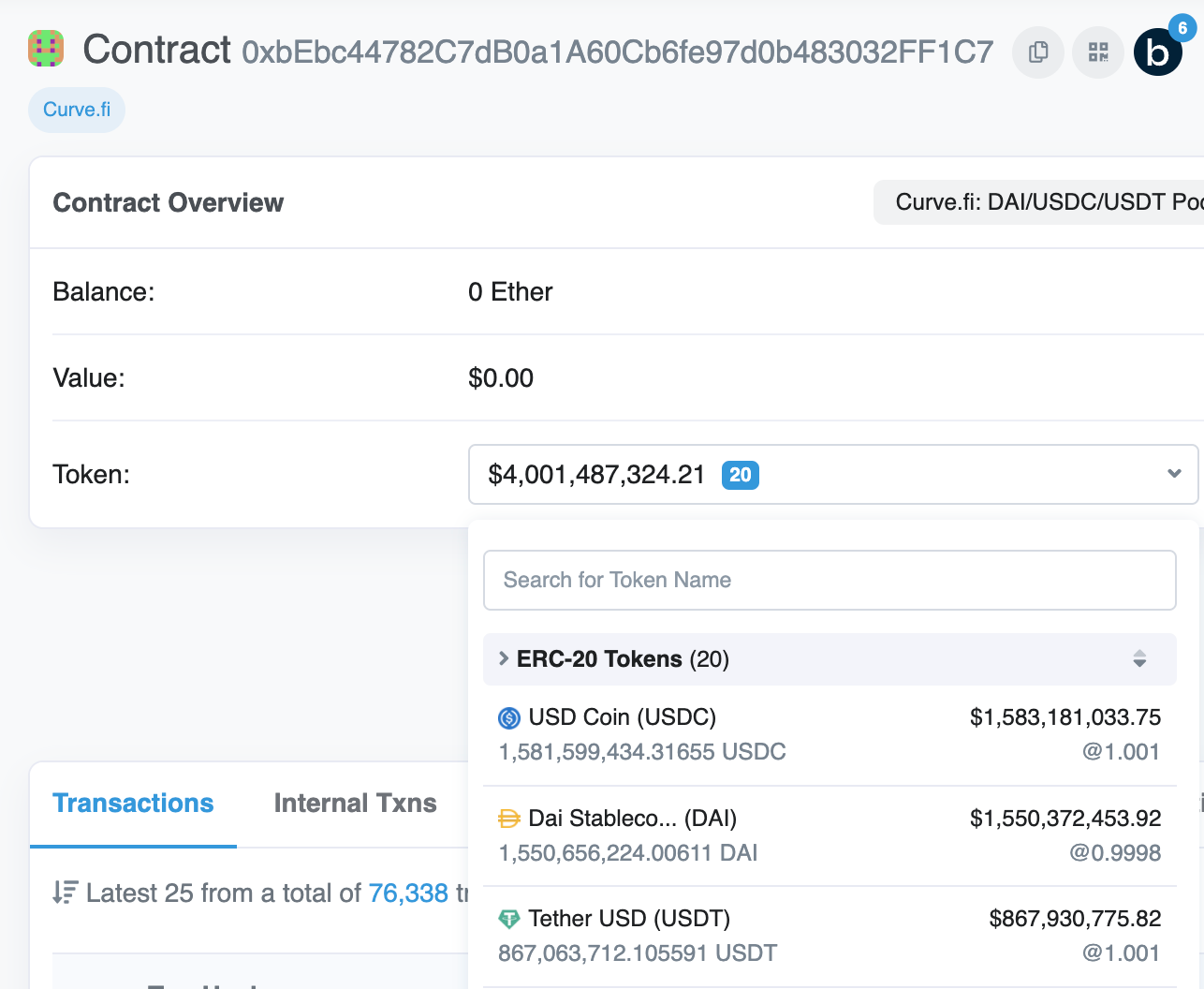The height and width of the screenshot is (989, 1204).
Task: Click the 867,063,712.105591 USDT amount
Action: coord(638,953)
